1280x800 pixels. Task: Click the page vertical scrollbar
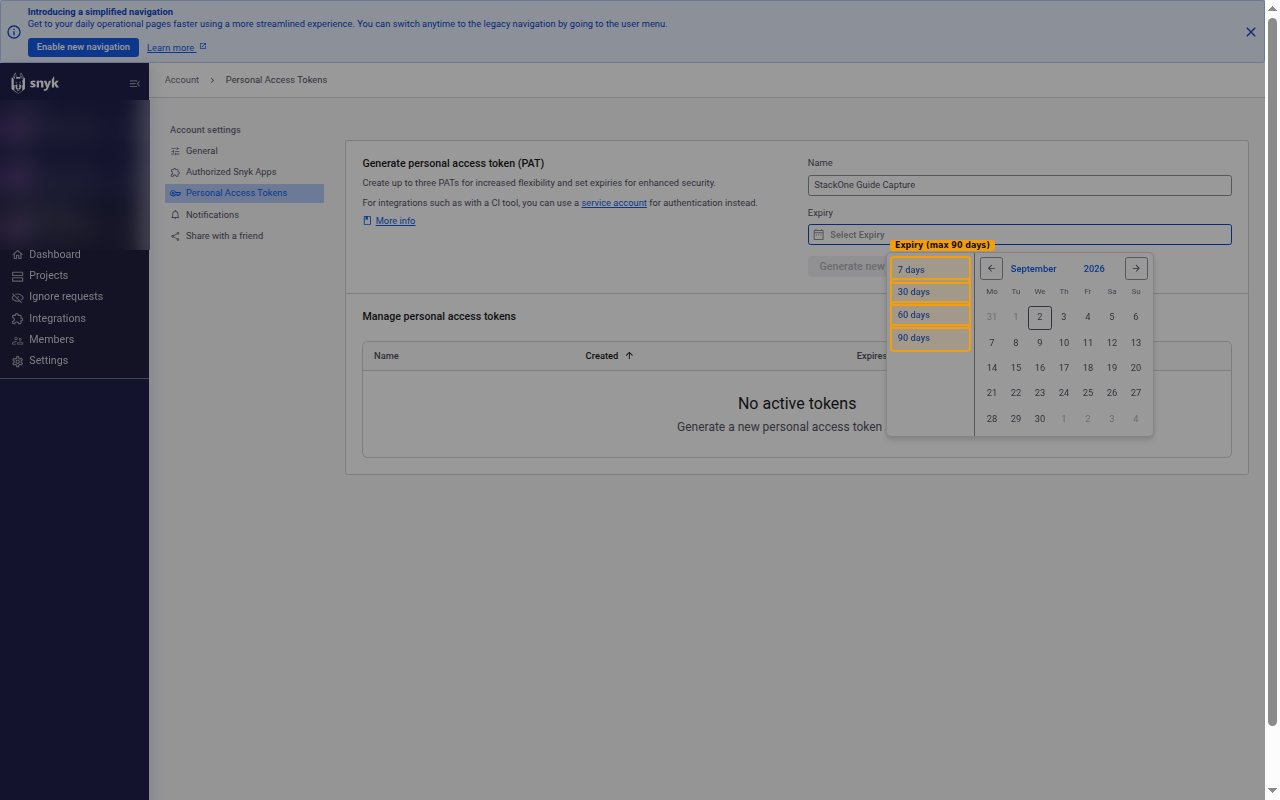click(1272, 370)
